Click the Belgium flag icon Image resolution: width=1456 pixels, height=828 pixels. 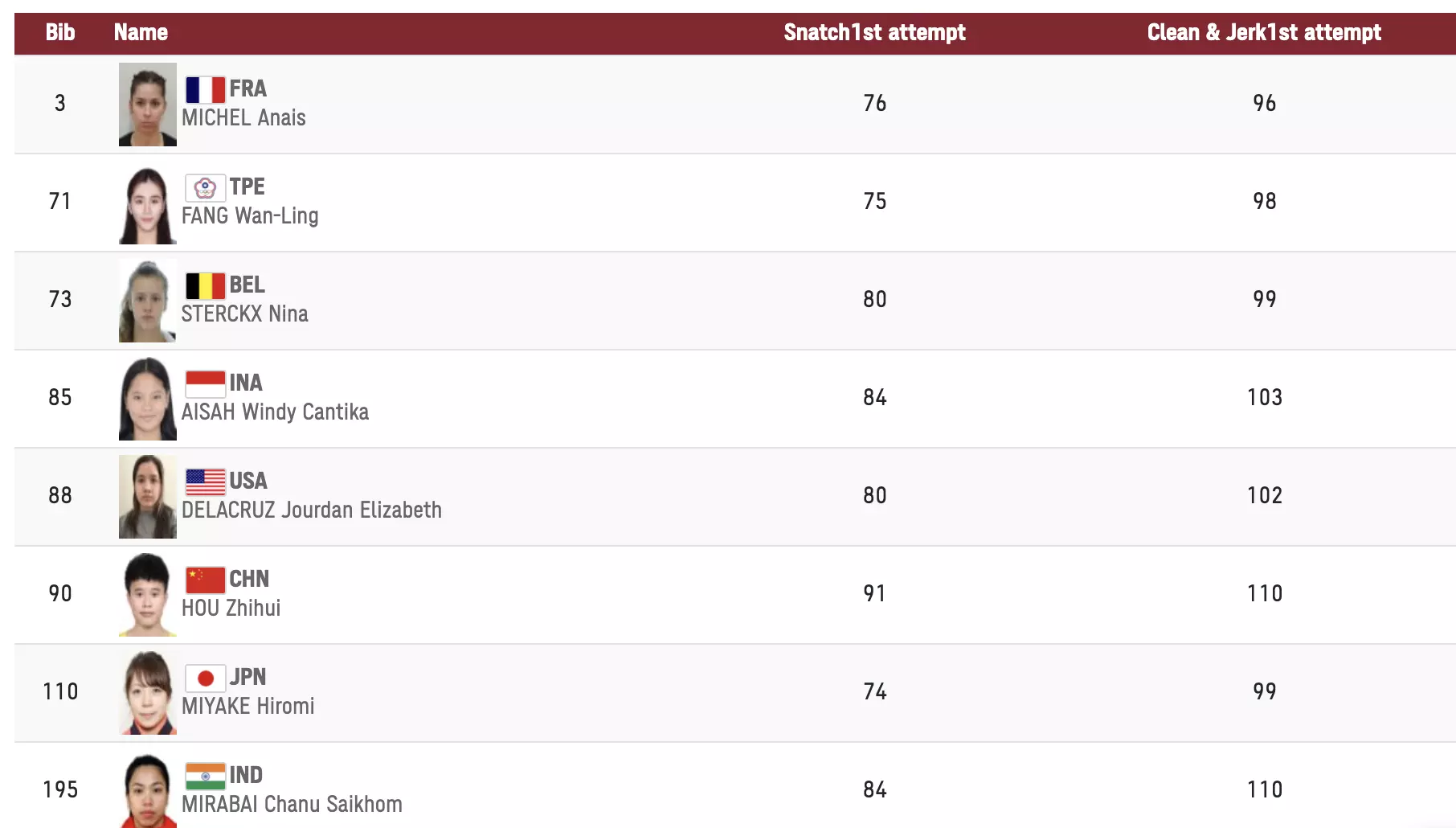pyautogui.click(x=205, y=285)
